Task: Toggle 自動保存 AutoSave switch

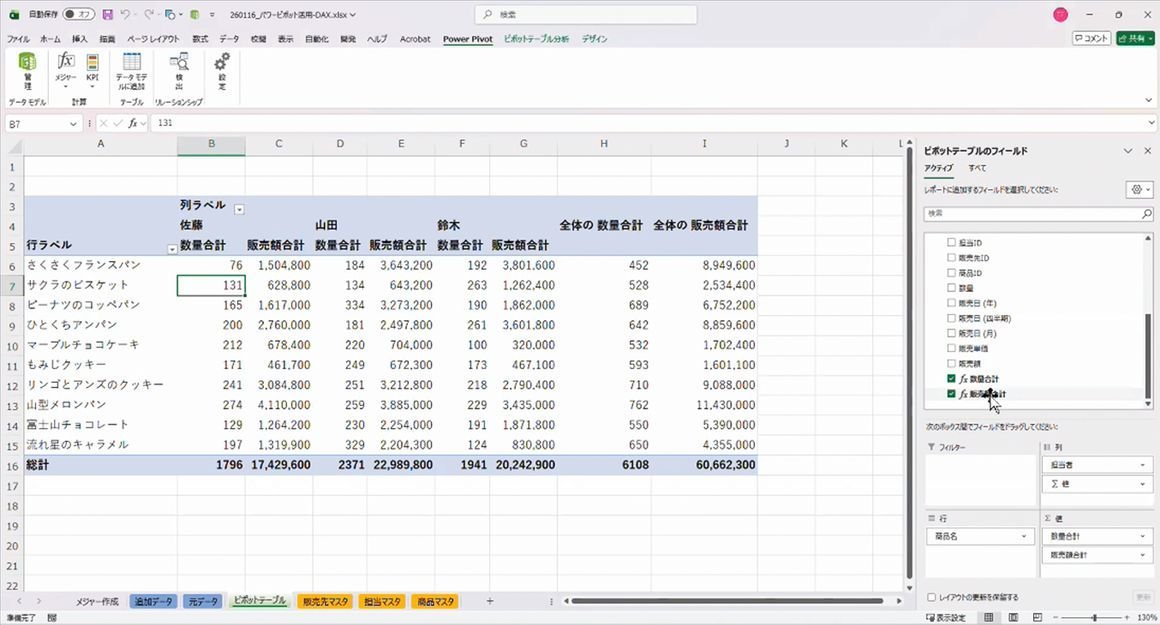Action: pyautogui.click(x=78, y=14)
